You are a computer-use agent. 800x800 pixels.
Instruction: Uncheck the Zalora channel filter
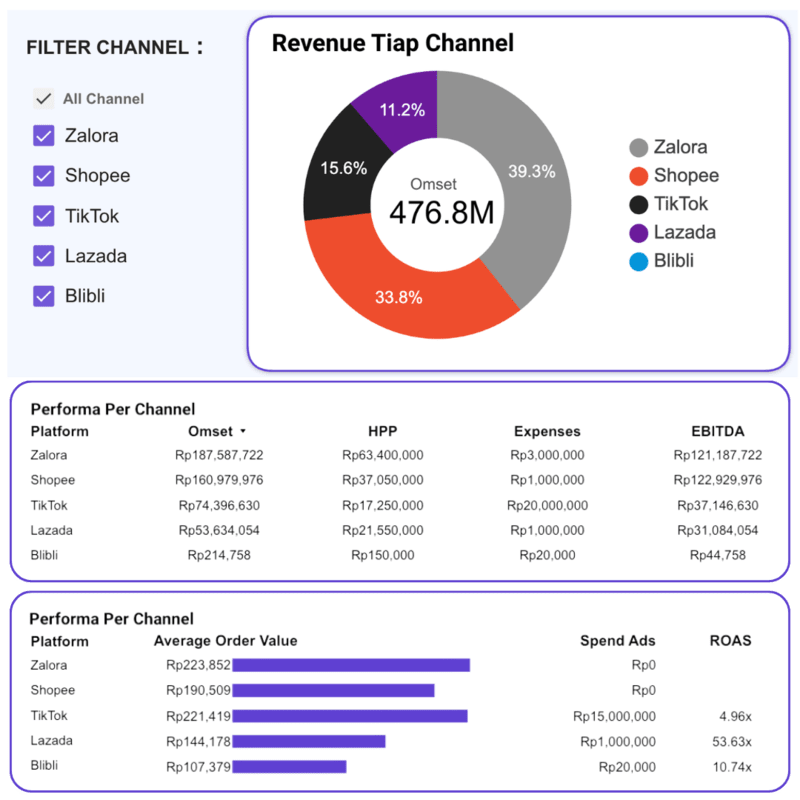point(43,136)
